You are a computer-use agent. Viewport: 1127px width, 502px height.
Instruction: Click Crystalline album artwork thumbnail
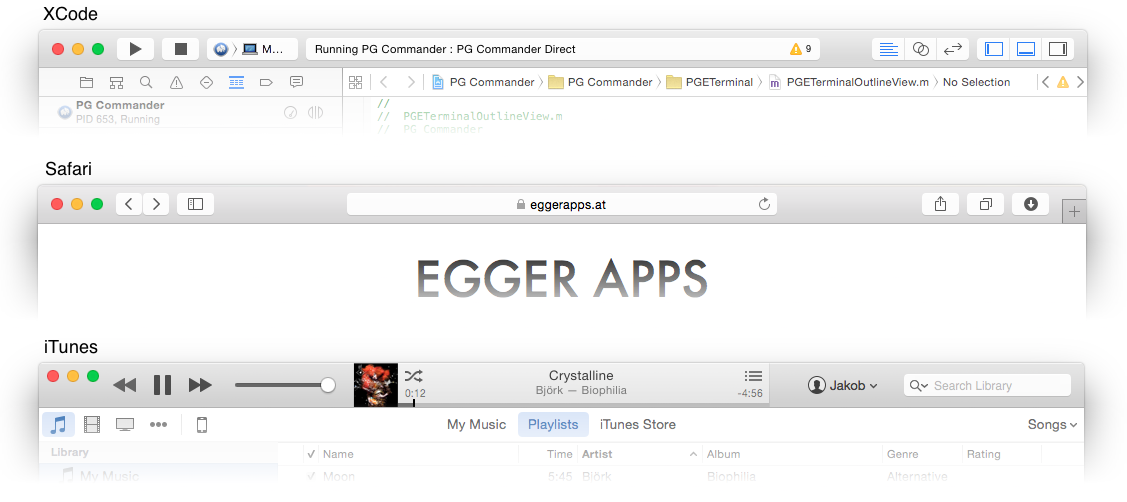click(376, 385)
